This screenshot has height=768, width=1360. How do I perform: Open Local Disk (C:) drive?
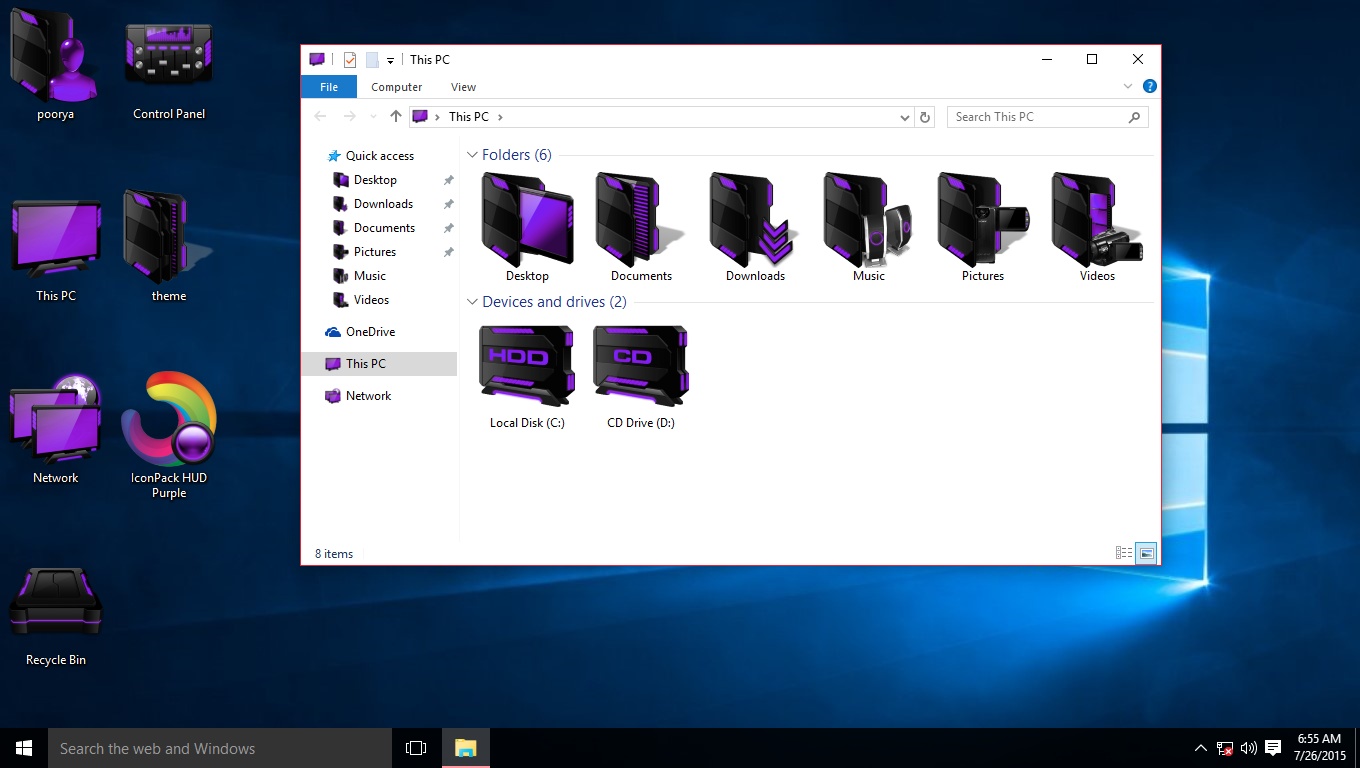pos(526,365)
